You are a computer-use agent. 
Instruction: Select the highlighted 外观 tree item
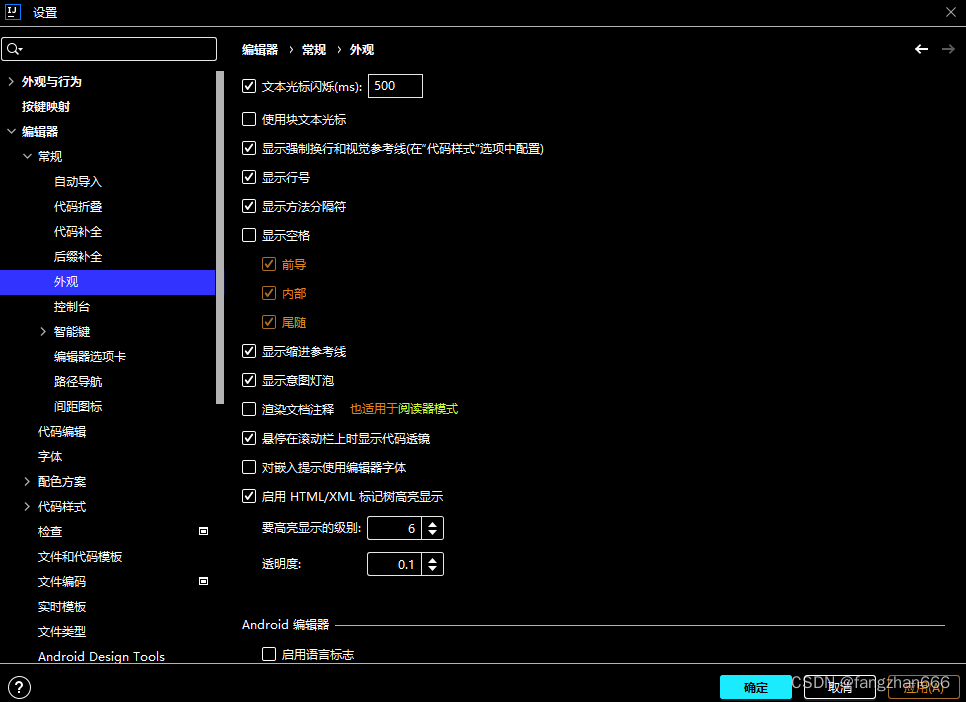107,282
